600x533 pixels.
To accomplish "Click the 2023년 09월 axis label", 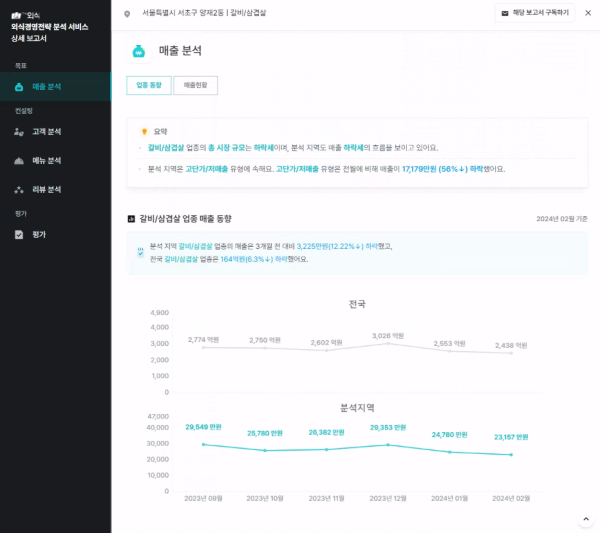I will 203,499.
